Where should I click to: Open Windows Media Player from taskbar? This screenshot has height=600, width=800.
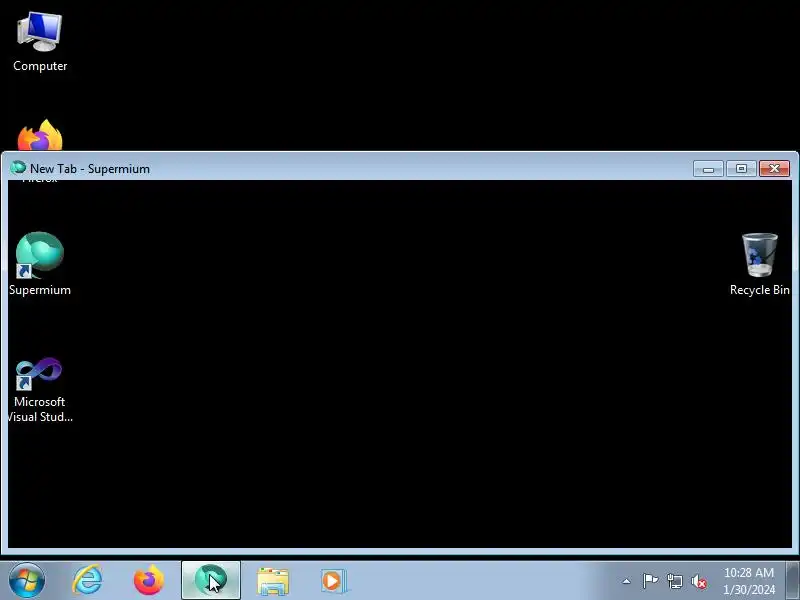[x=333, y=581]
